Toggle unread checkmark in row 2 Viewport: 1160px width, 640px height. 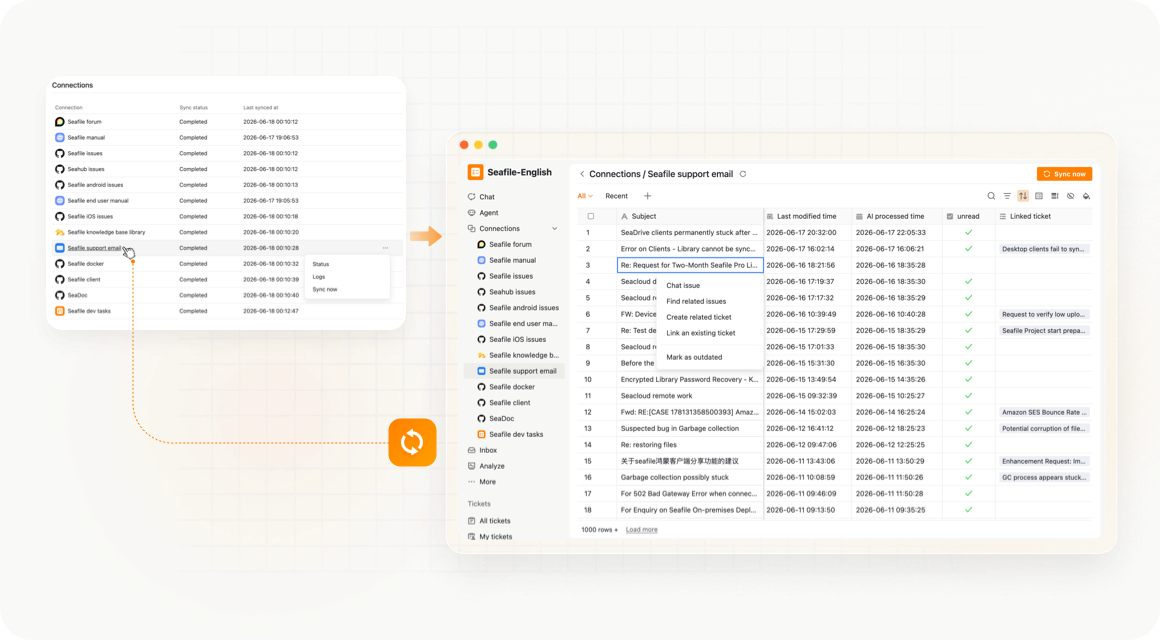[x=968, y=249]
